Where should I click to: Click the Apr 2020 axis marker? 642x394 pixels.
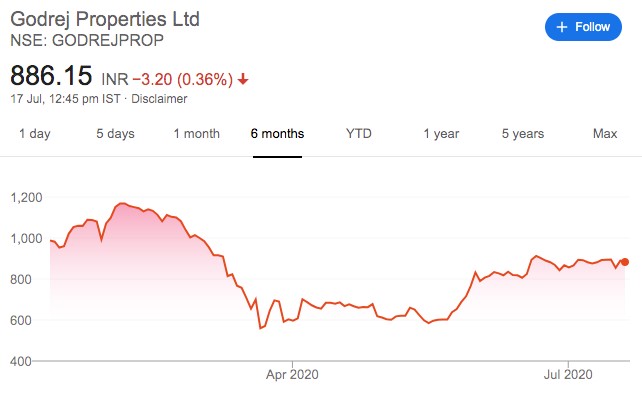(292, 374)
